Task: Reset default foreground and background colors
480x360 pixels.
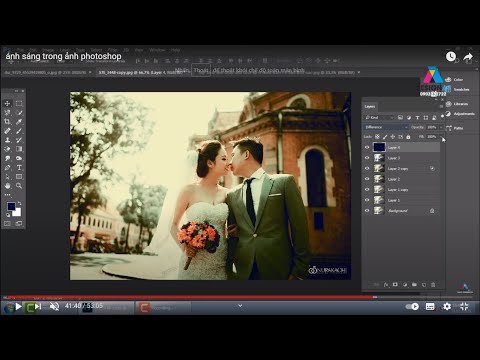Action: click(x=8, y=215)
